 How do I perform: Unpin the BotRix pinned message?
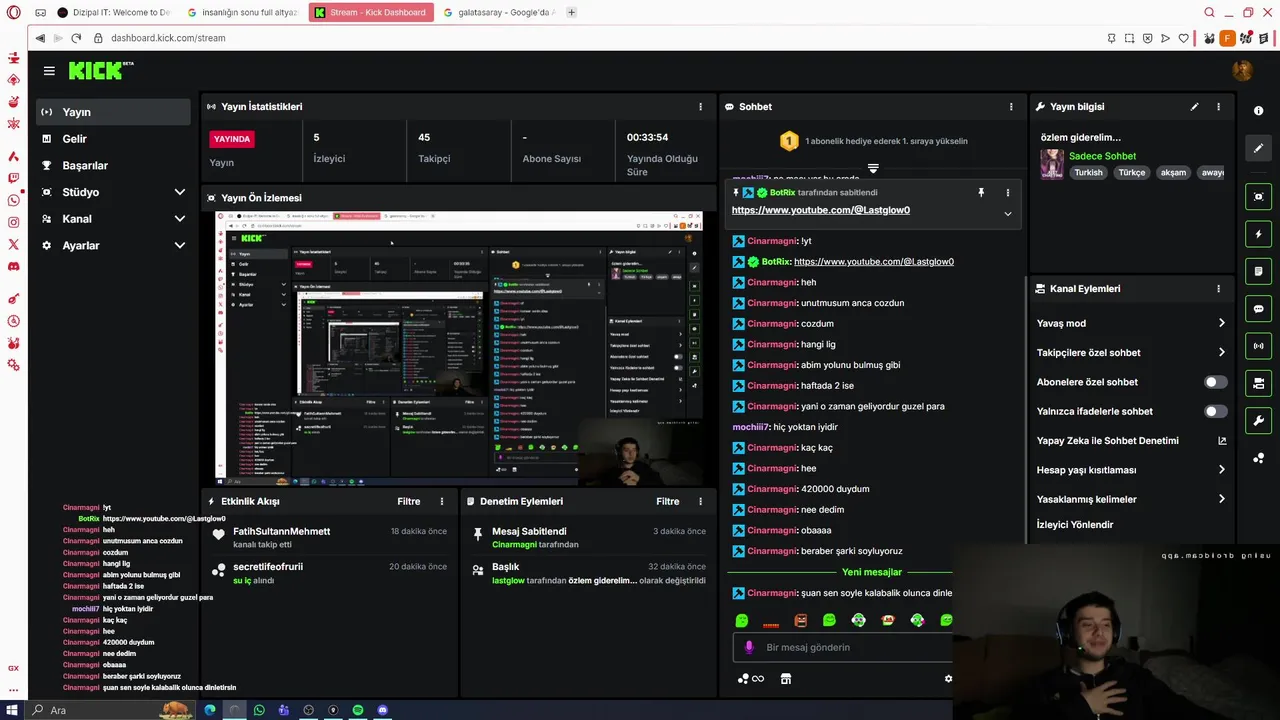click(x=981, y=192)
